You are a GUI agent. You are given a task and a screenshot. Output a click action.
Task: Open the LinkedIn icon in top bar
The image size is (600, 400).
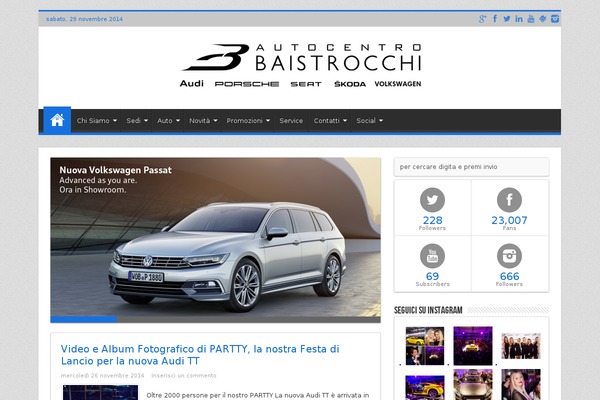pos(518,19)
